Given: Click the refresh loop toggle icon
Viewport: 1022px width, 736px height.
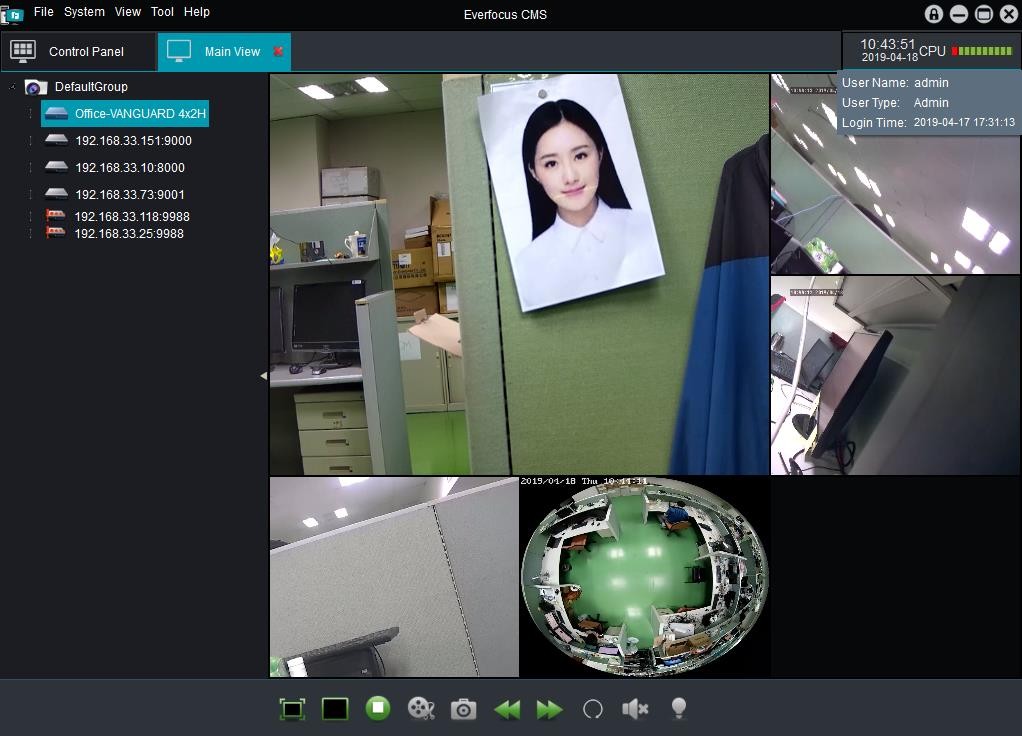Looking at the screenshot, I should 592,709.
